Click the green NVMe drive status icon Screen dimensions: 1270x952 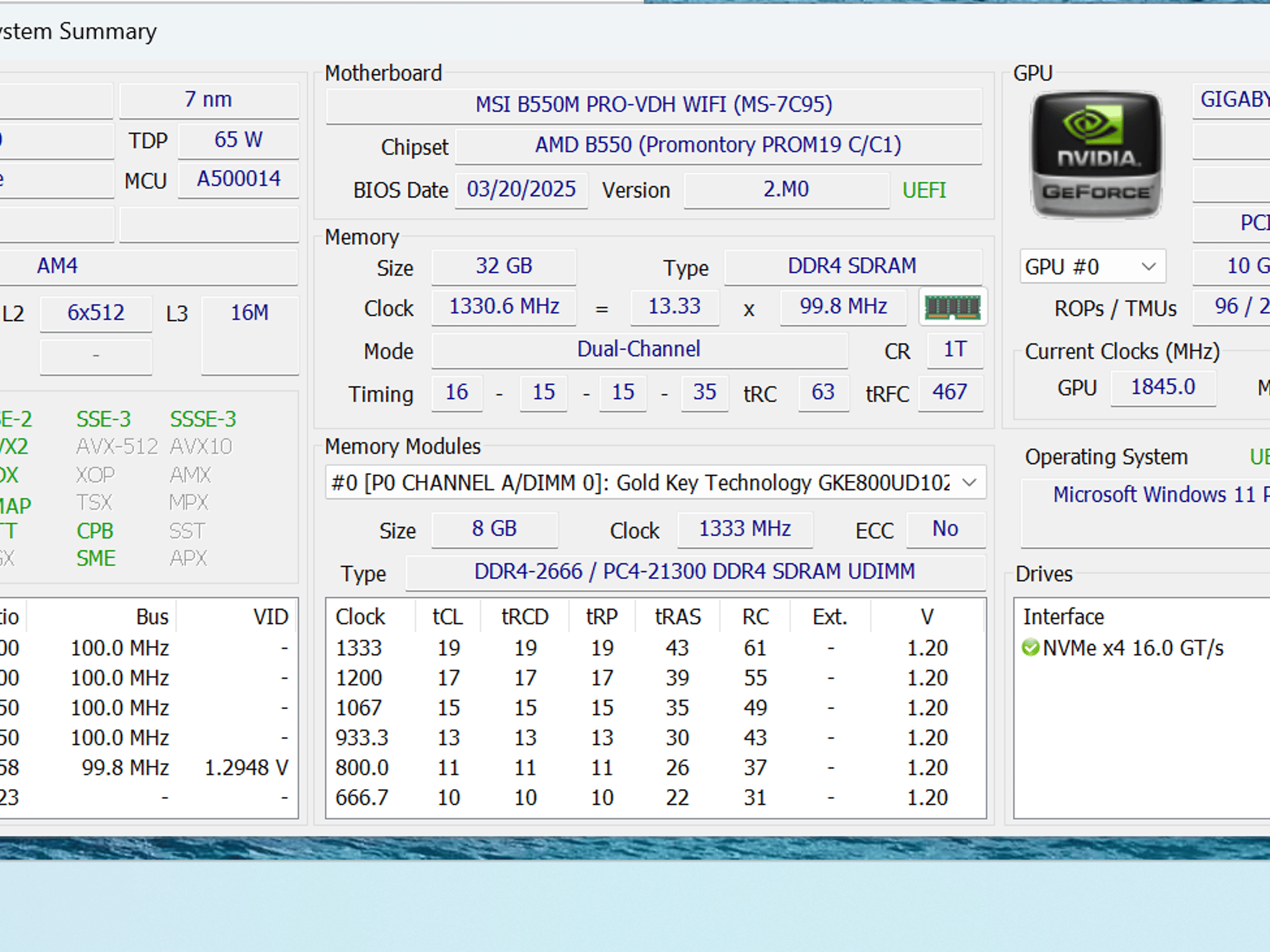(x=1030, y=648)
